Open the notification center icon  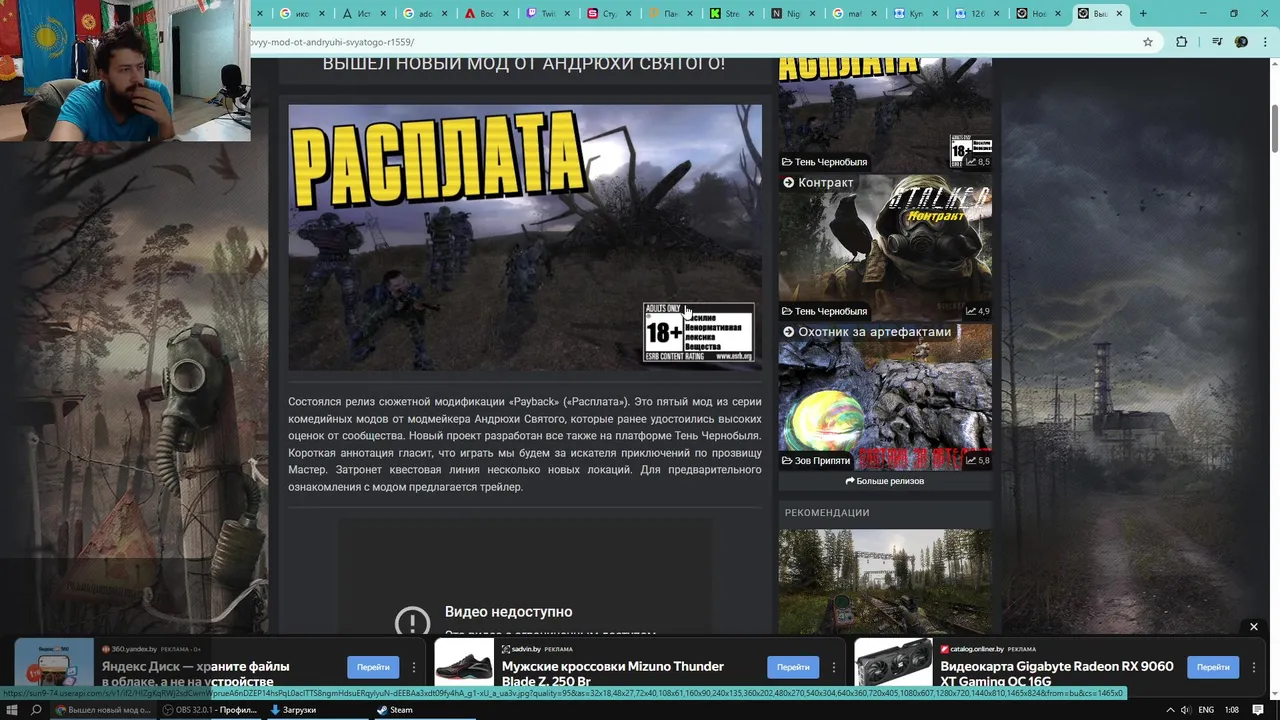1258,710
